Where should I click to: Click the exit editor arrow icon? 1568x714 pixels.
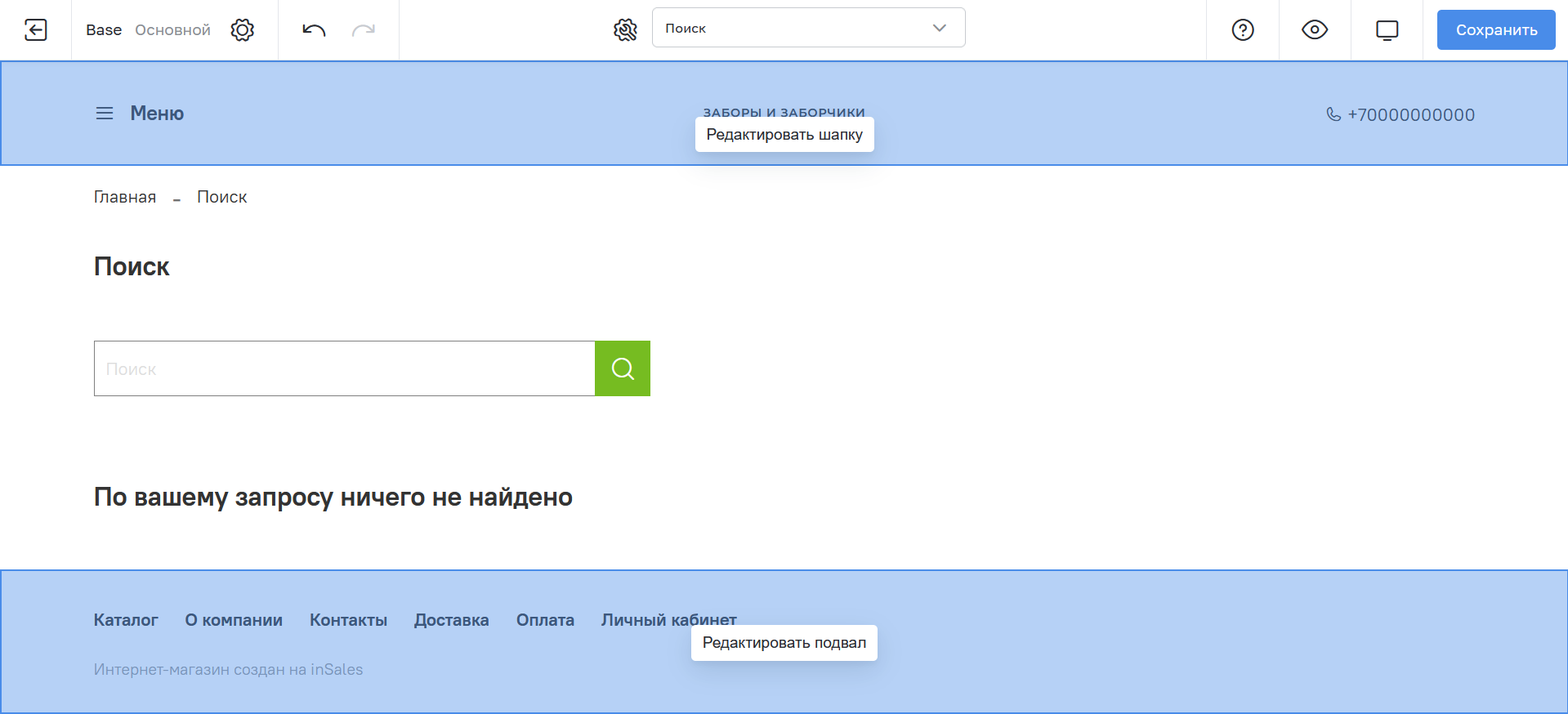click(36, 30)
